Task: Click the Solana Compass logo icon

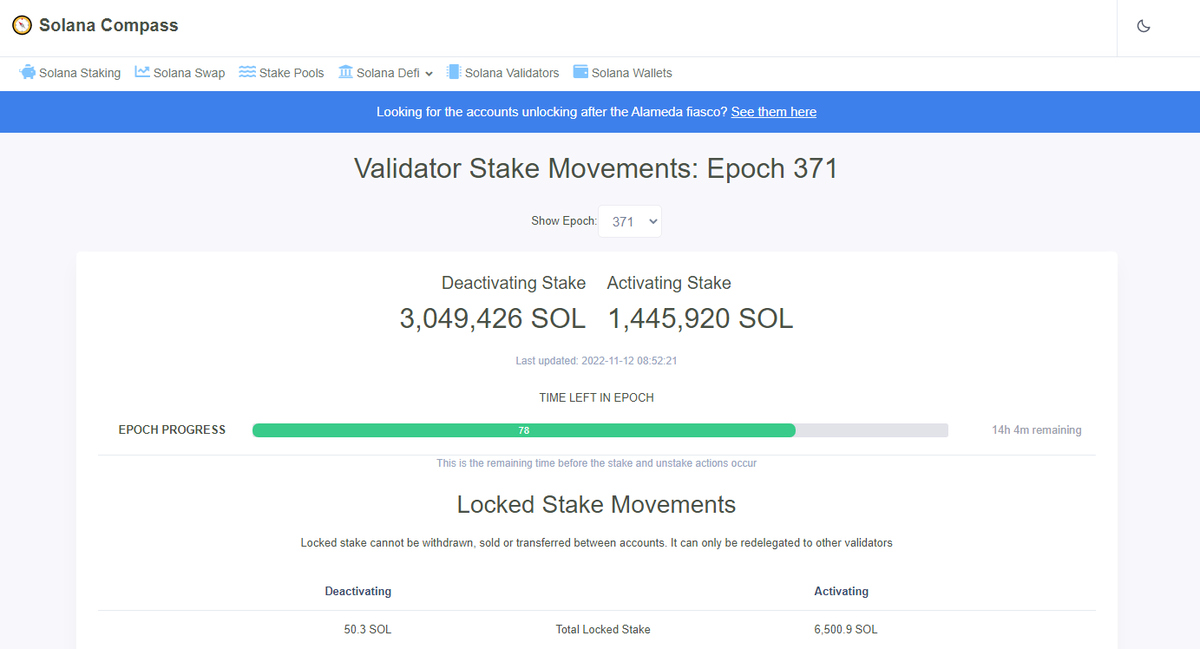Action: pyautogui.click(x=22, y=25)
